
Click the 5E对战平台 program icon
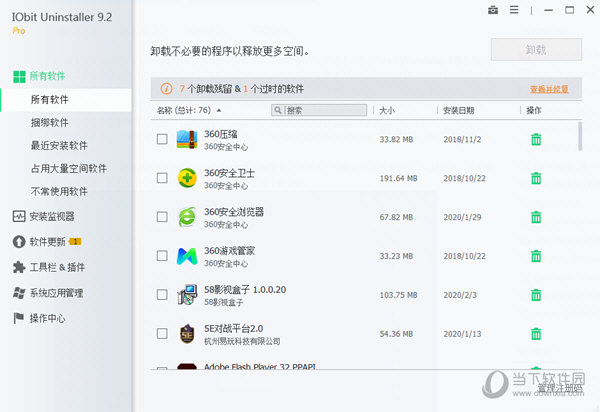coord(187,334)
